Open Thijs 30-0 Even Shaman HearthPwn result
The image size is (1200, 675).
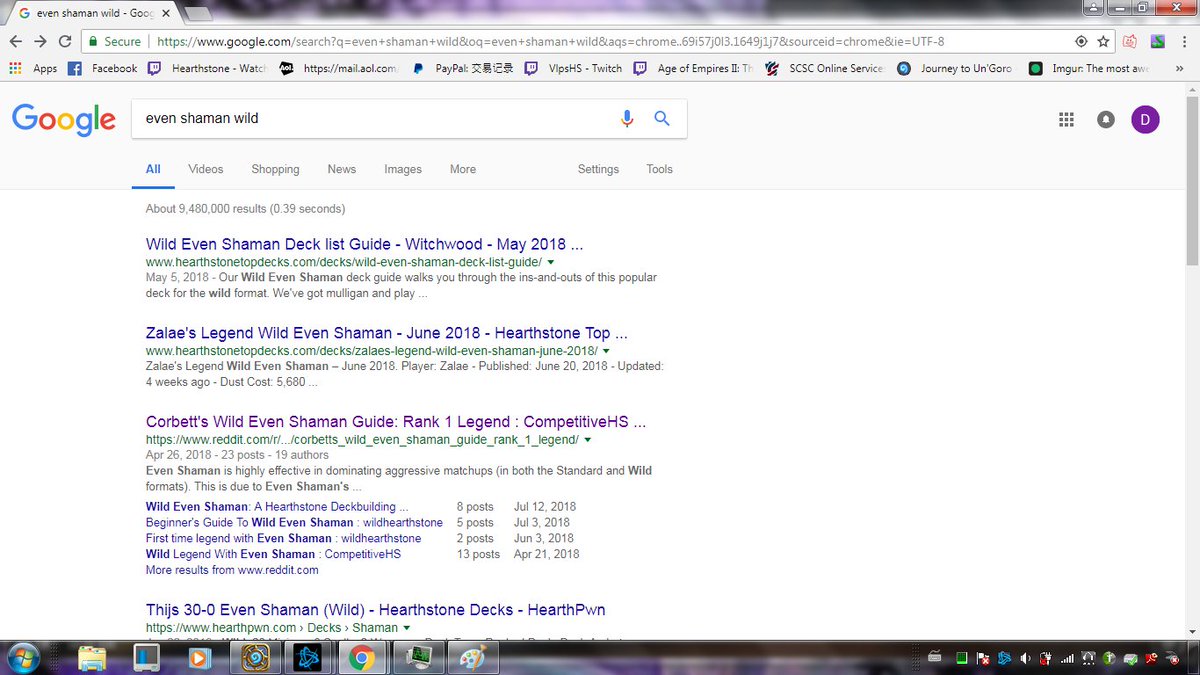375,610
